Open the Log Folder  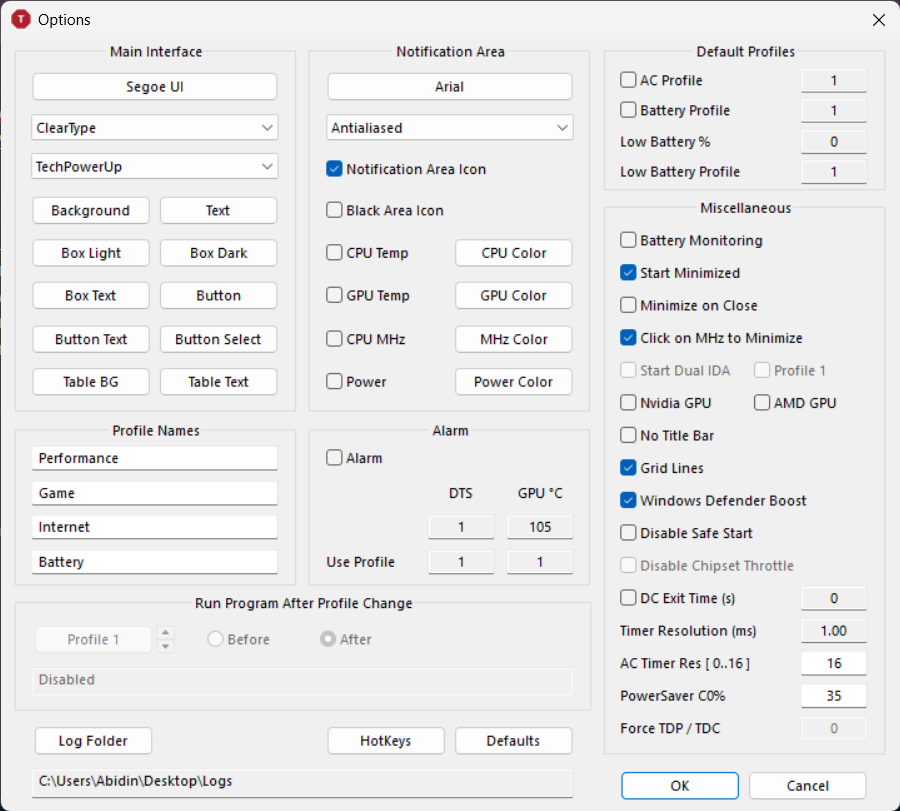pos(93,741)
